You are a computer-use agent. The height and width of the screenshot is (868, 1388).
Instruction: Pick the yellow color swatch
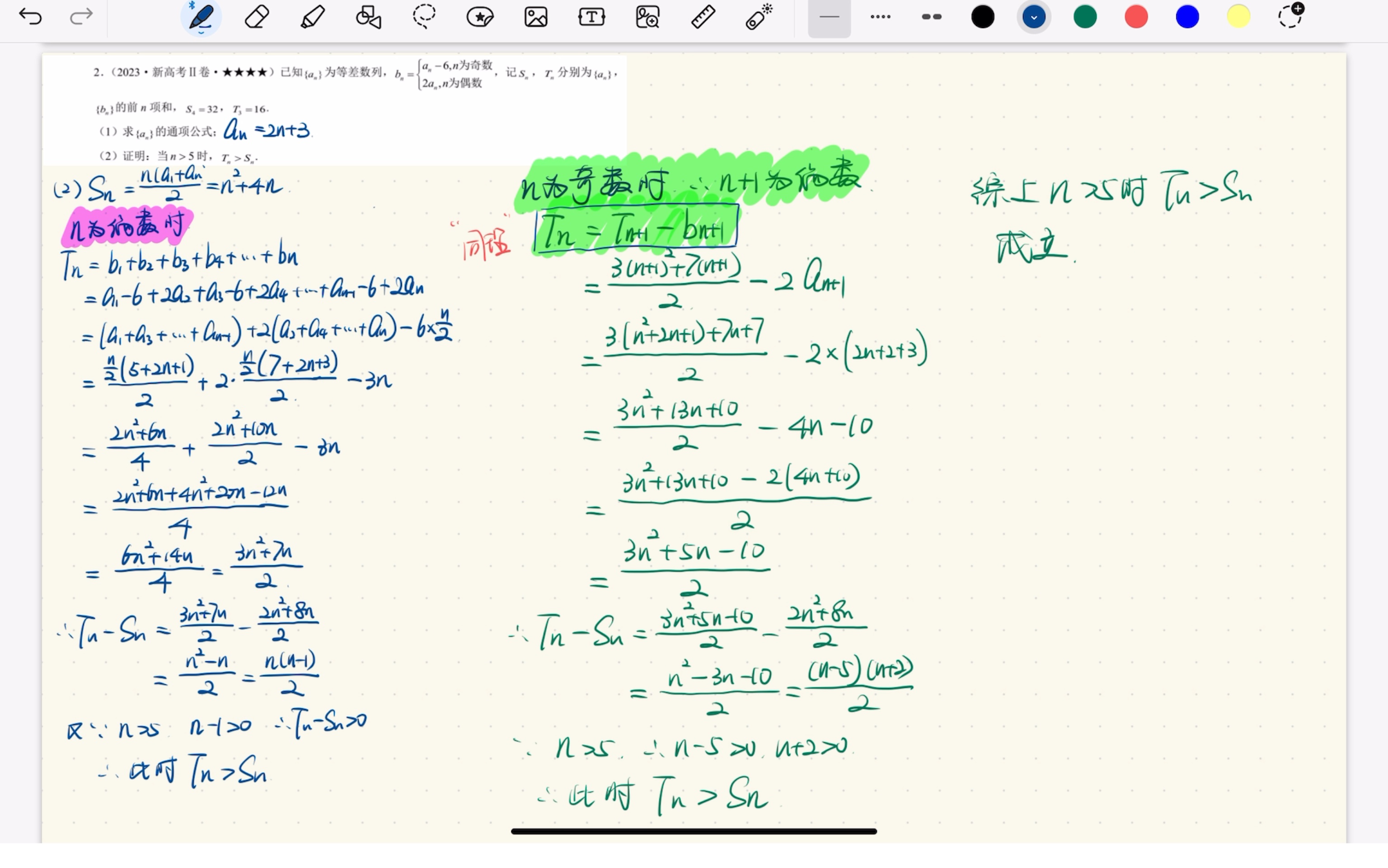[x=1238, y=17]
